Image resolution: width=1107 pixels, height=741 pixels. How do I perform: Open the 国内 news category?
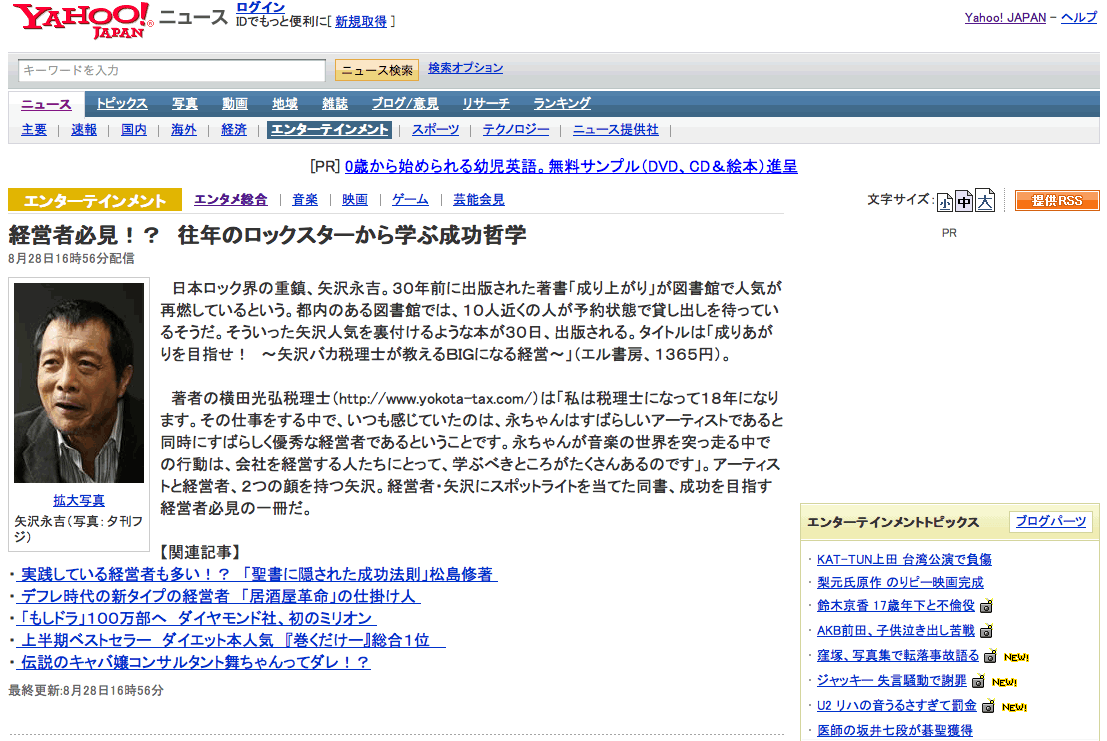point(134,130)
